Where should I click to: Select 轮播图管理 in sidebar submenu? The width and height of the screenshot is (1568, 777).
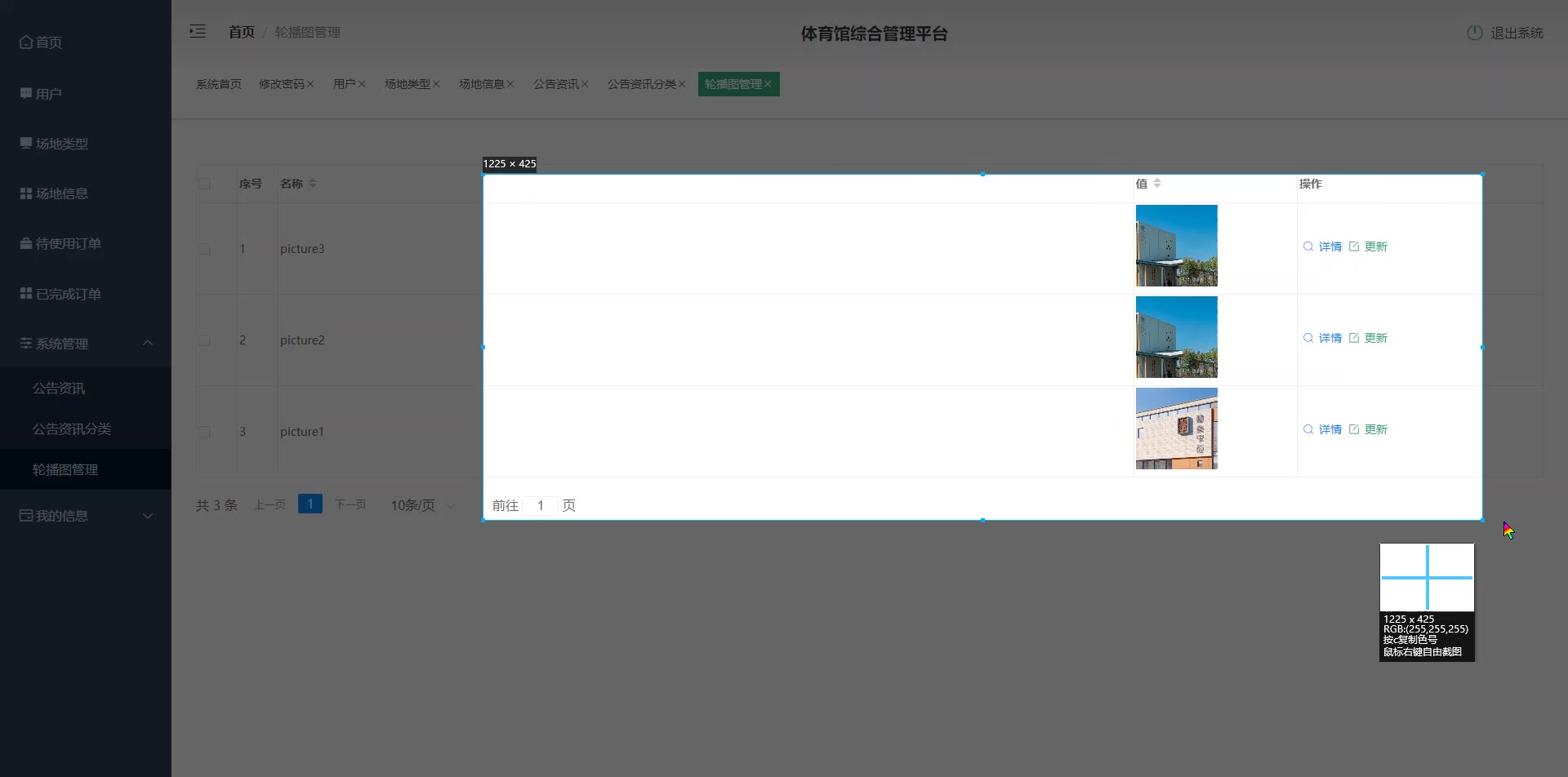click(x=65, y=469)
